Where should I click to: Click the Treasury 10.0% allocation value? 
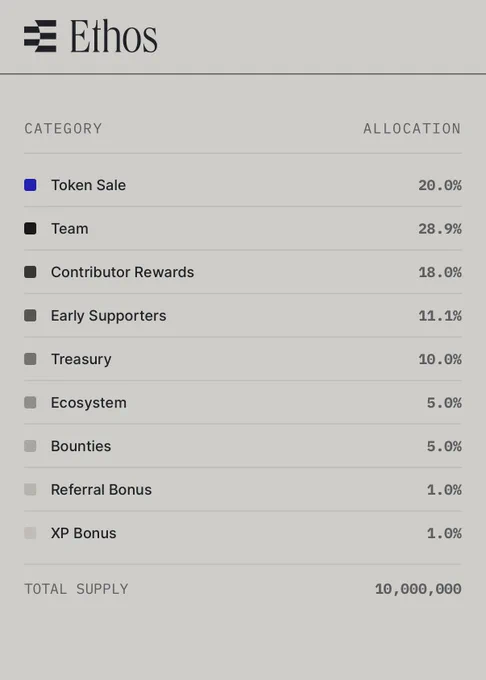click(440, 359)
